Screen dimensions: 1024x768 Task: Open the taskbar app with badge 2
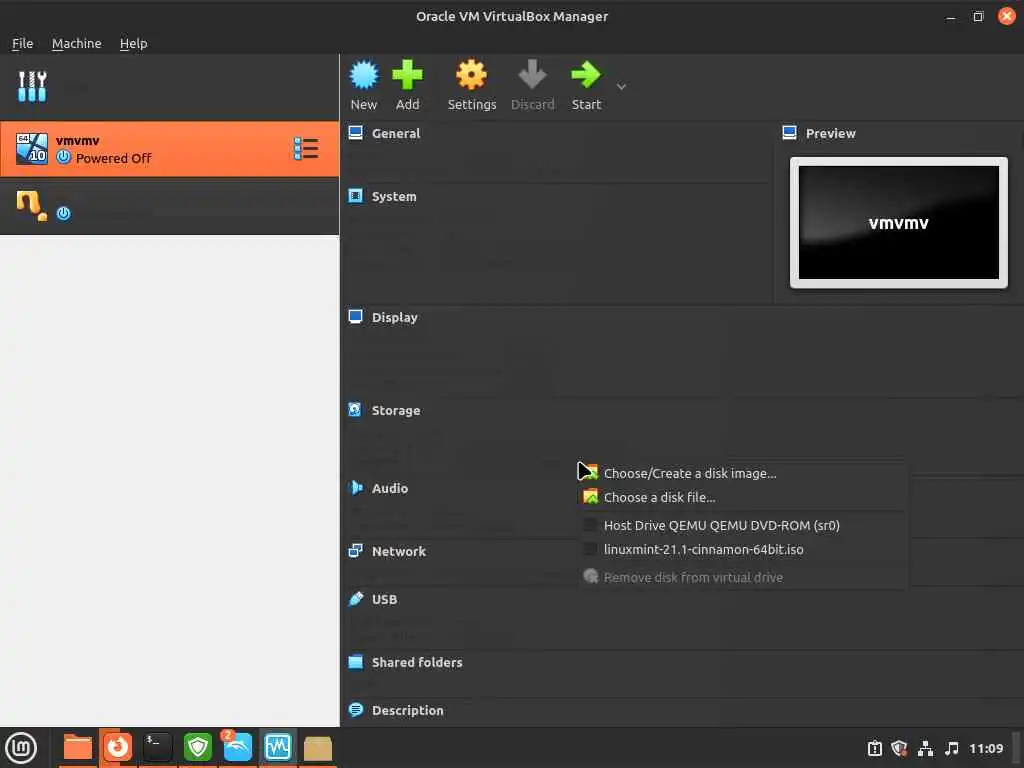pyautogui.click(x=237, y=746)
